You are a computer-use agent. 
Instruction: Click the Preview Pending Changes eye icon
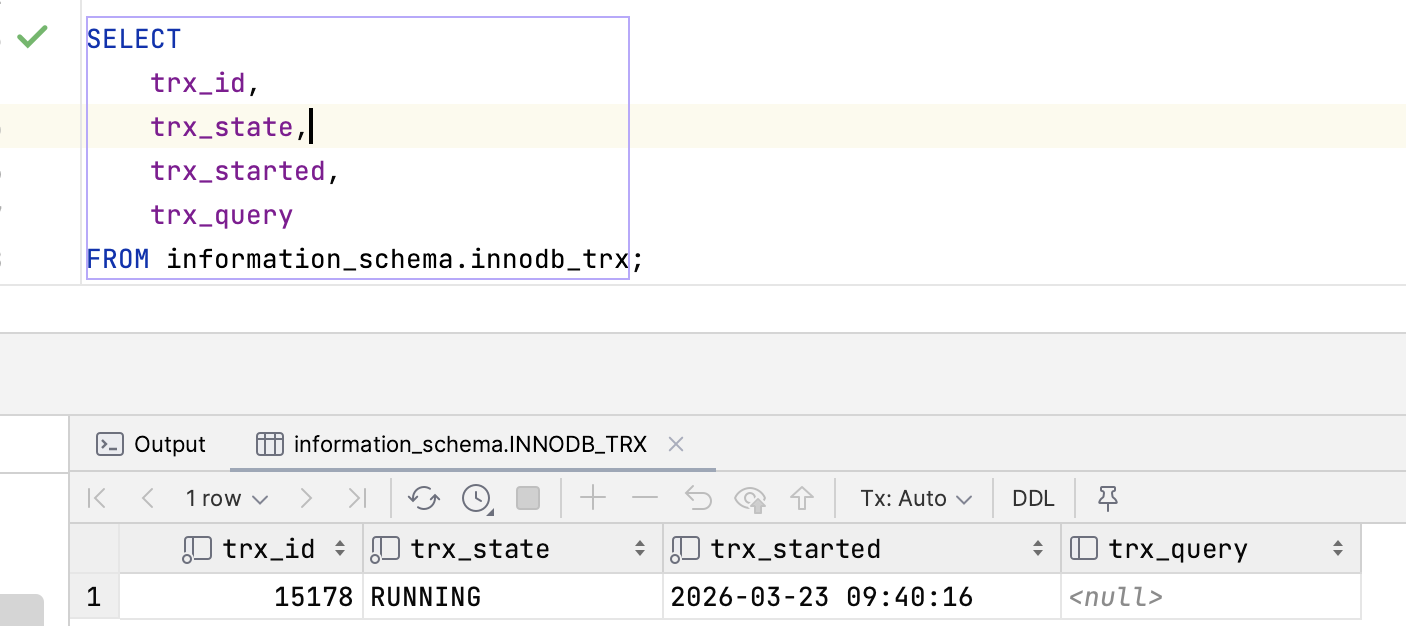coord(749,498)
